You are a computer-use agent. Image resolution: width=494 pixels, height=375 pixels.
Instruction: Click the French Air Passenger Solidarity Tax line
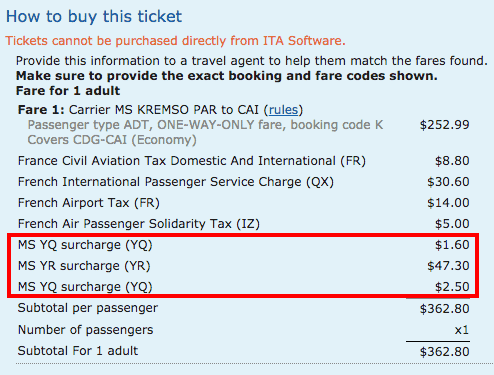coord(243,224)
